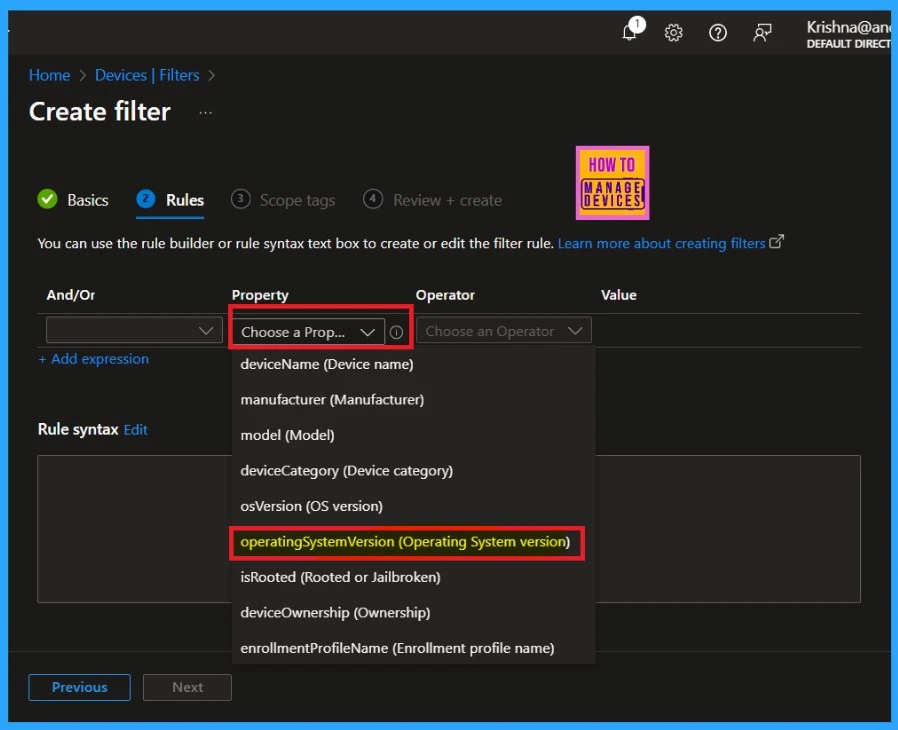
Task: Go to Home breadcrumb
Action: 49,75
